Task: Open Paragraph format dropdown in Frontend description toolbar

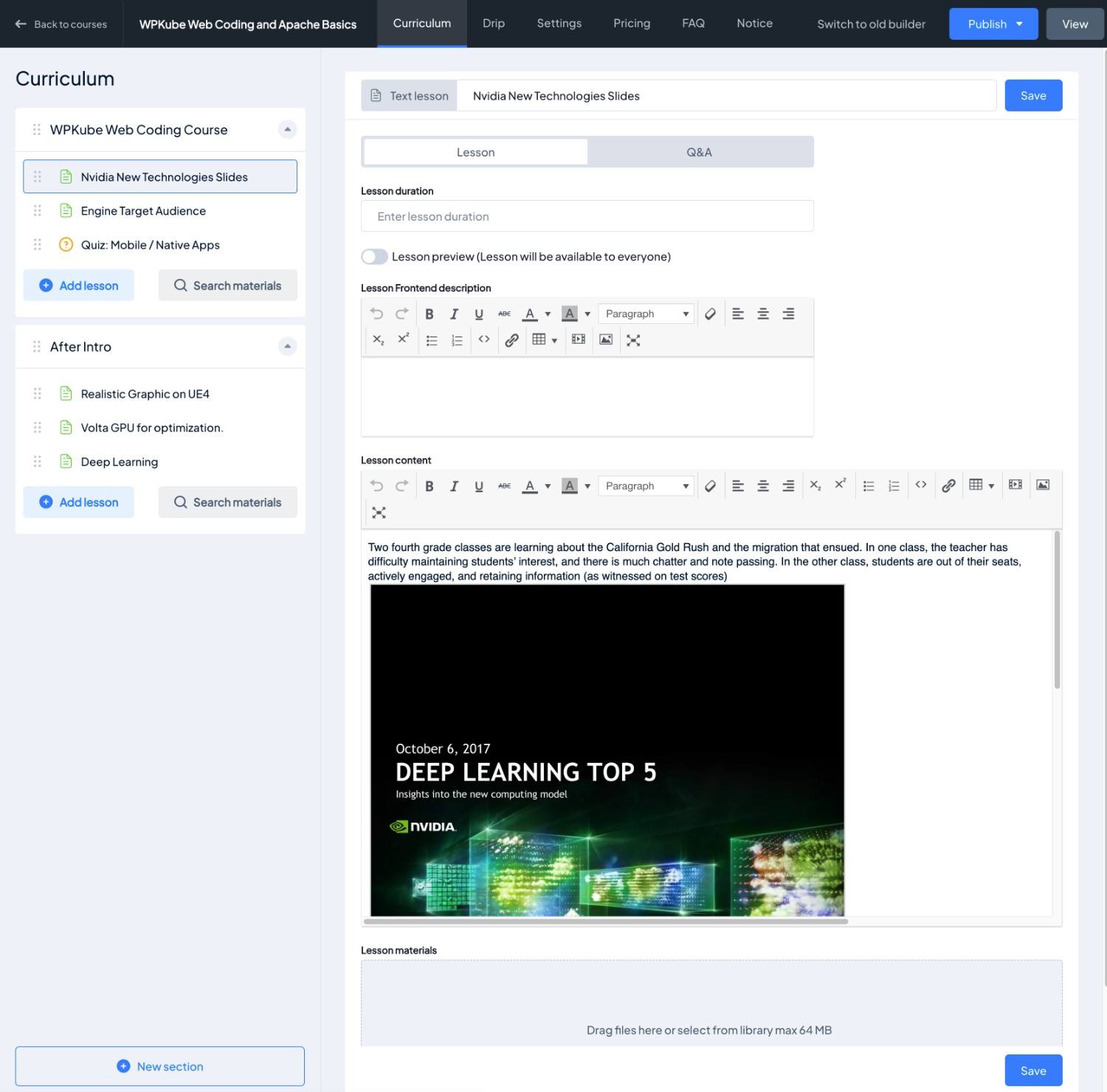Action: pyautogui.click(x=646, y=314)
